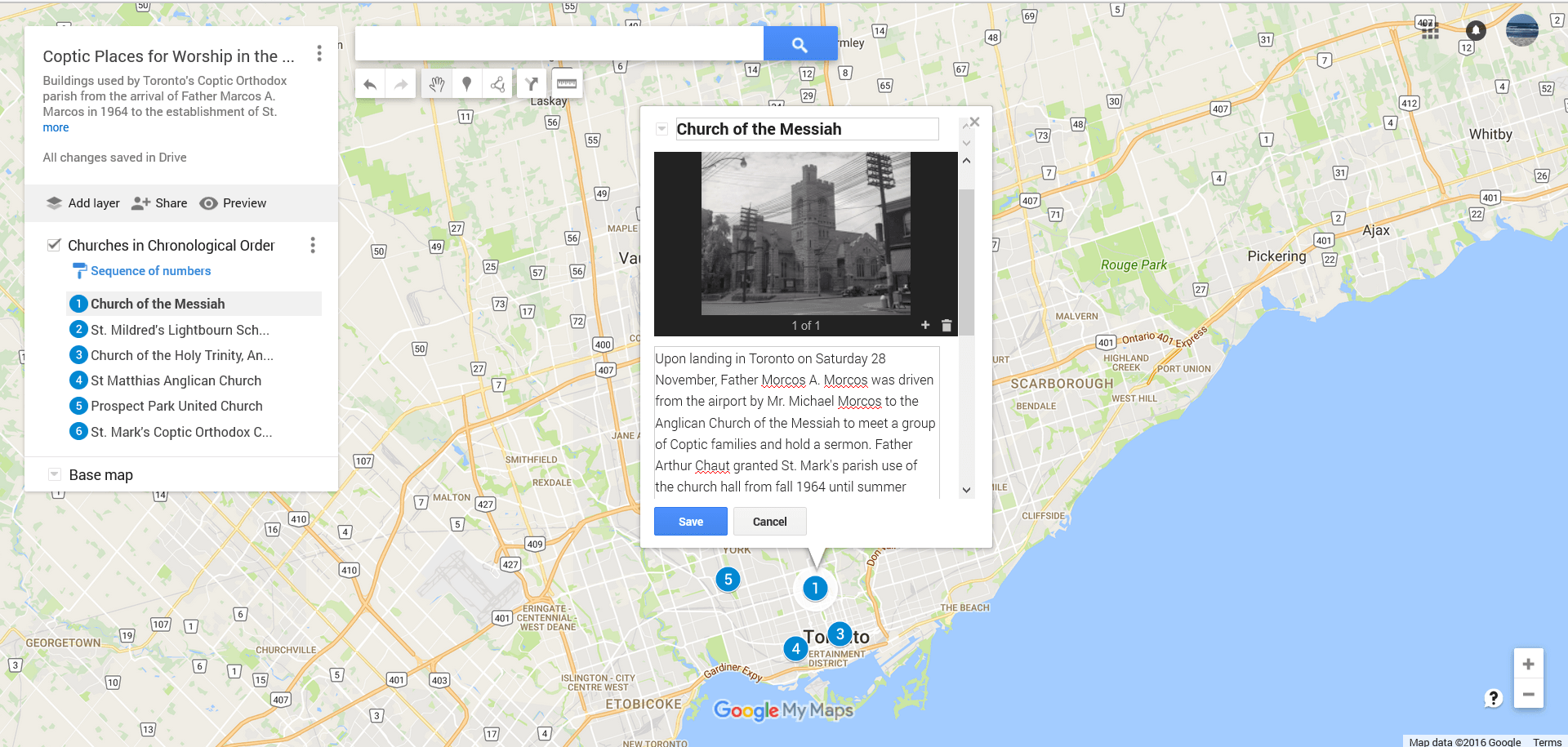Select St Matthias Anglican Church item
1568x747 pixels.
176,380
